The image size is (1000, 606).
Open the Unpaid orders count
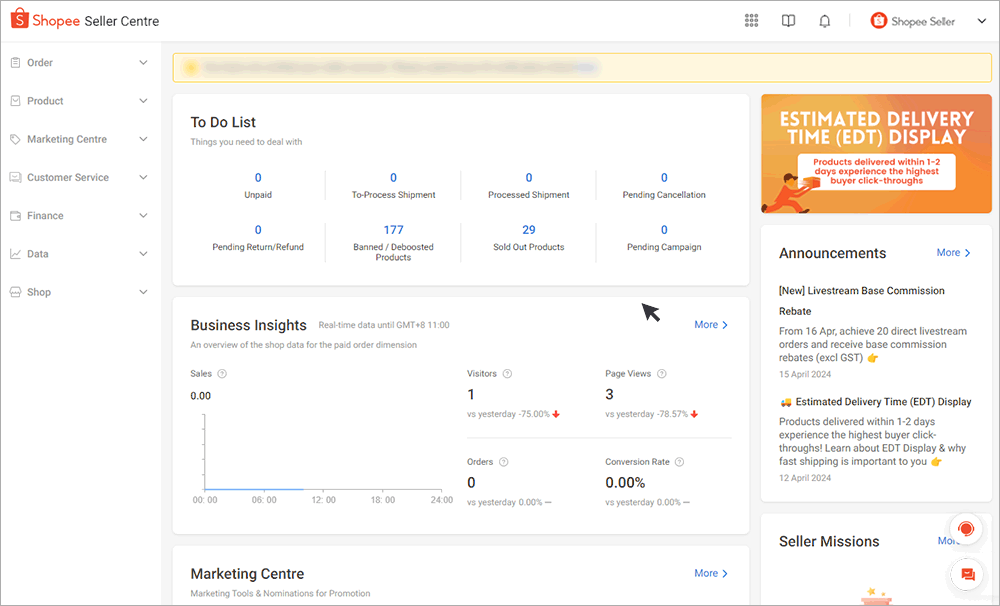tap(258, 177)
